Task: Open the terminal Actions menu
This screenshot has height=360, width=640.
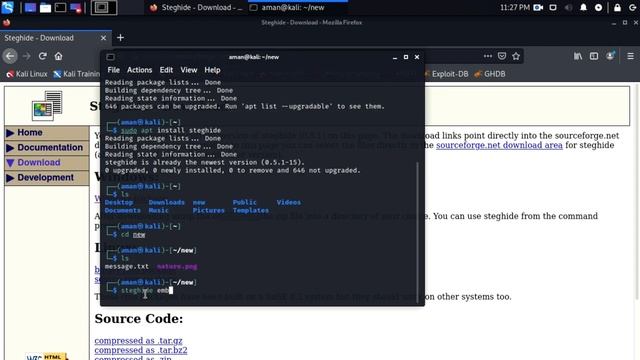Action: point(139,70)
